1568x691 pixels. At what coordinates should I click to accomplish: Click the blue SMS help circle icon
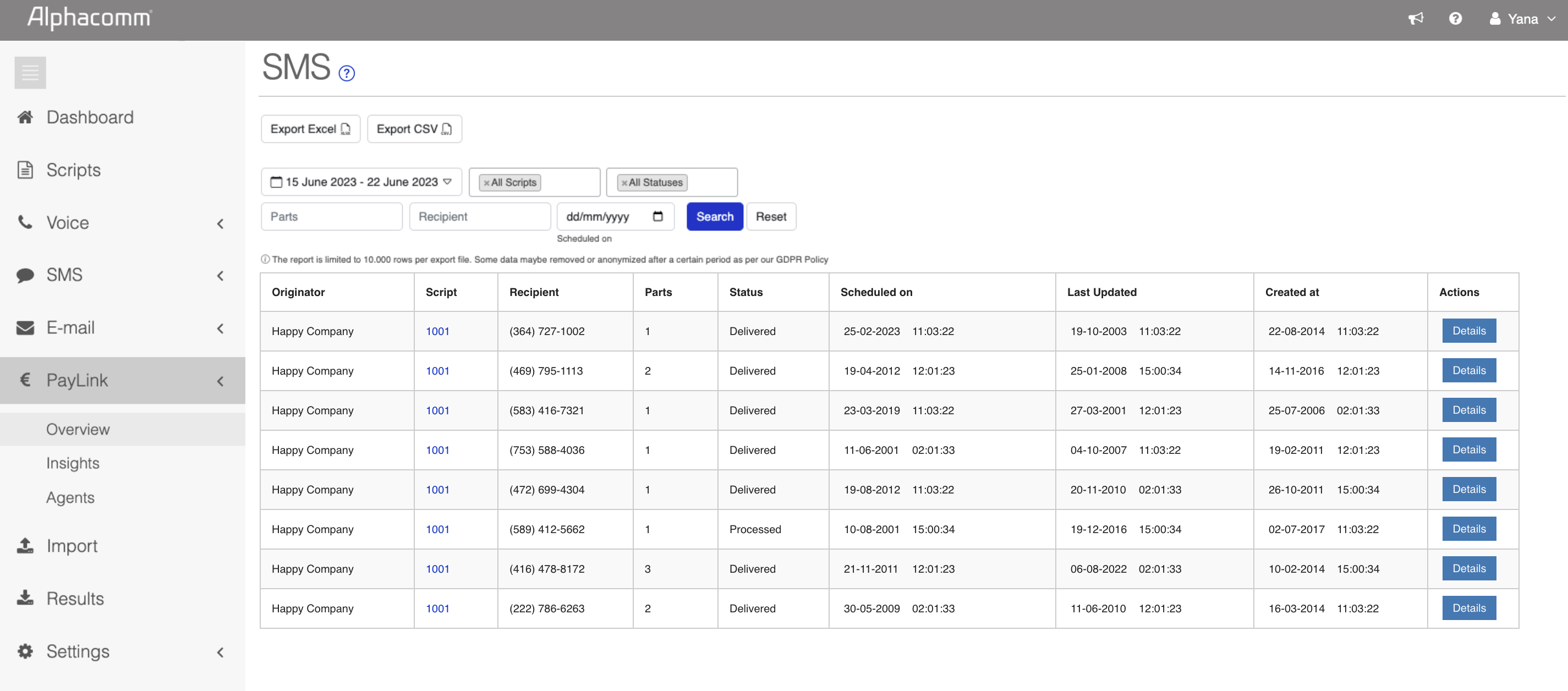(x=347, y=74)
